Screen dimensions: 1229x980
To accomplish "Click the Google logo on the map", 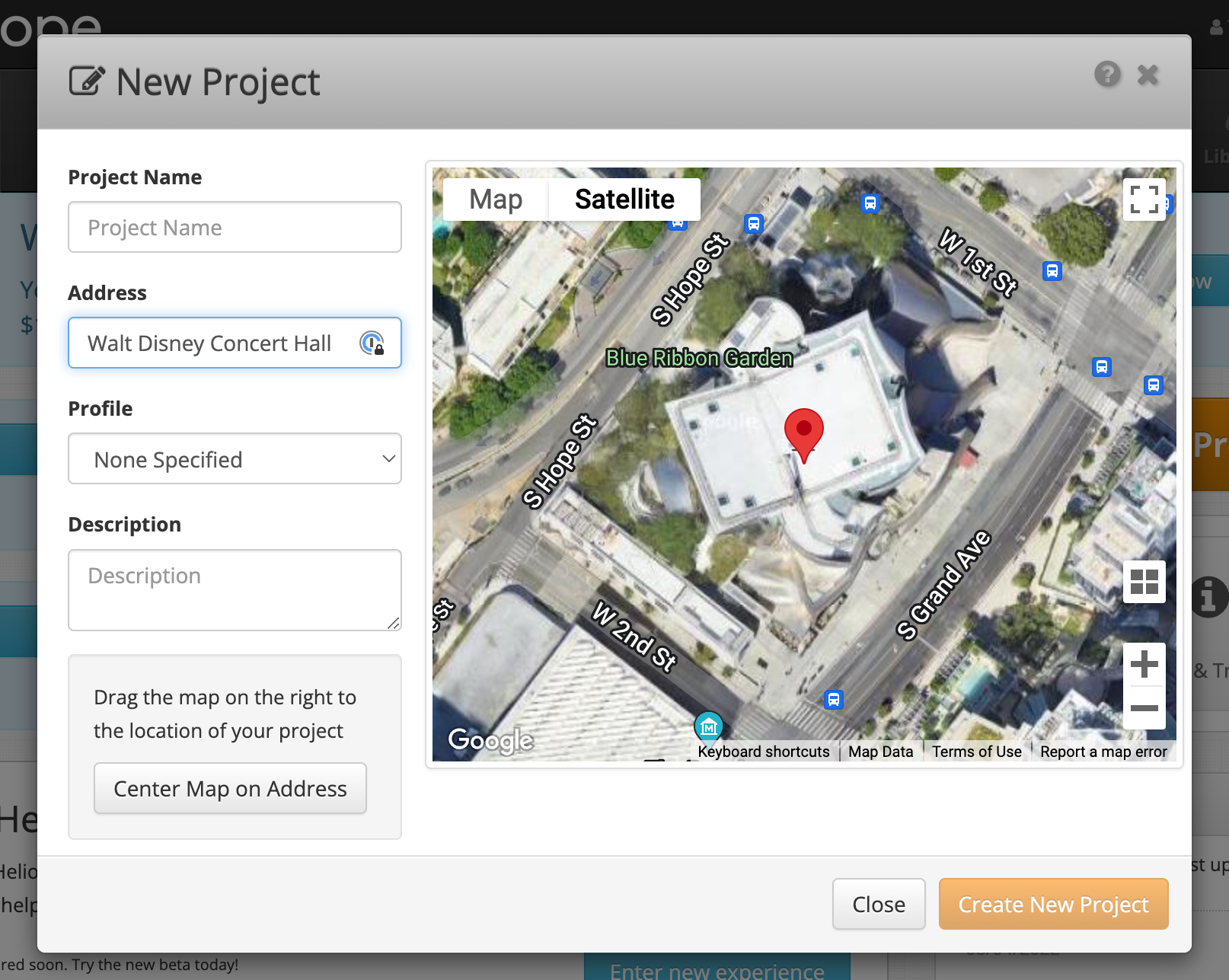I will [490, 739].
